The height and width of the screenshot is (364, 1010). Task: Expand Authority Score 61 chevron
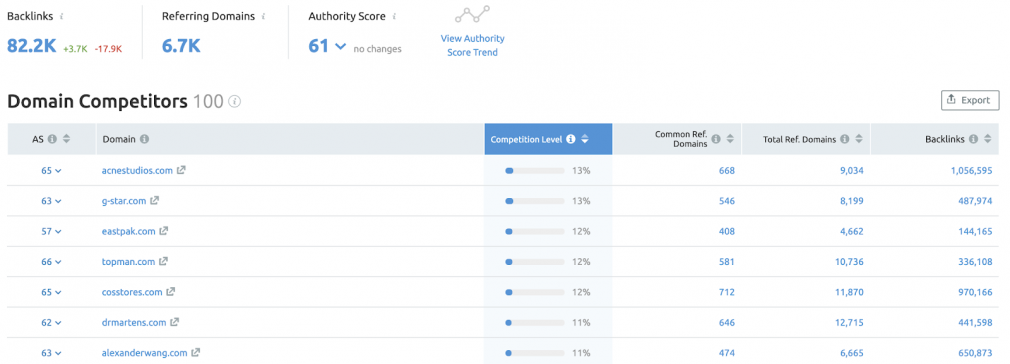(341, 47)
